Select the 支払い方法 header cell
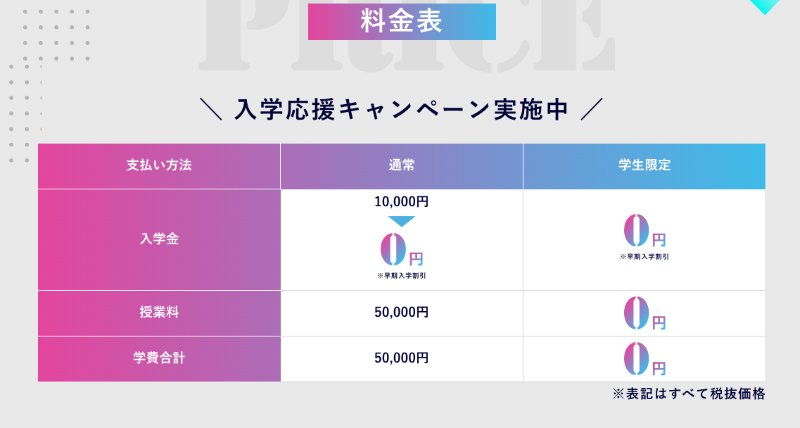The image size is (800, 428). tap(159, 165)
